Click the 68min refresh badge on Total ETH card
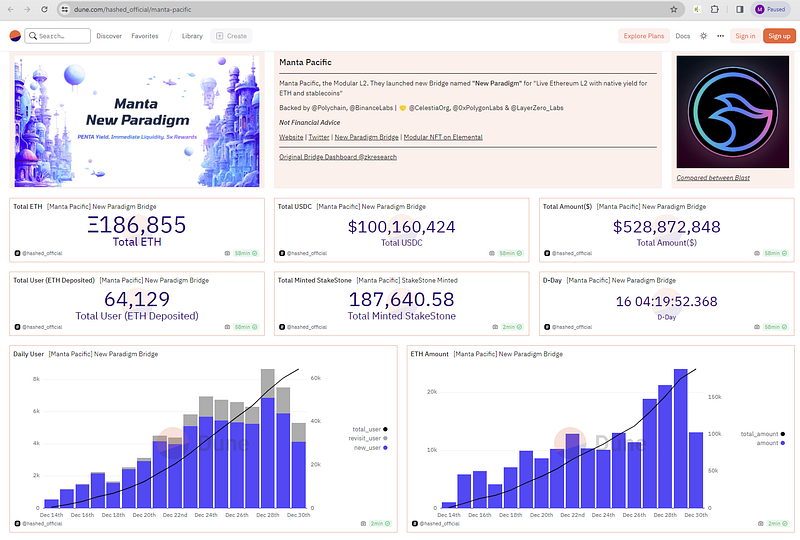 pyautogui.click(x=245, y=253)
